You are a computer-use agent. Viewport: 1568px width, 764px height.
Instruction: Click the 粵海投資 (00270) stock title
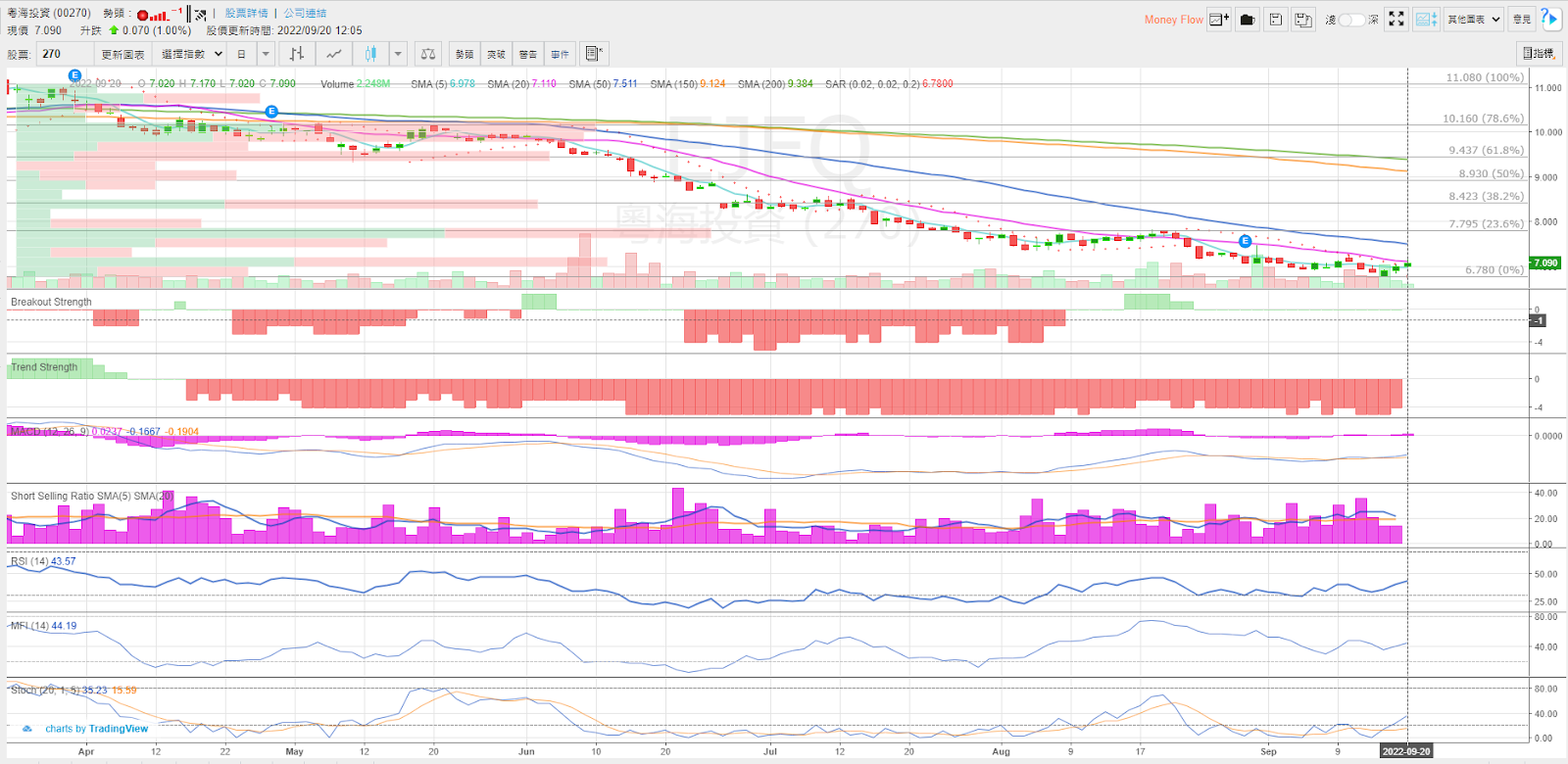49,14
